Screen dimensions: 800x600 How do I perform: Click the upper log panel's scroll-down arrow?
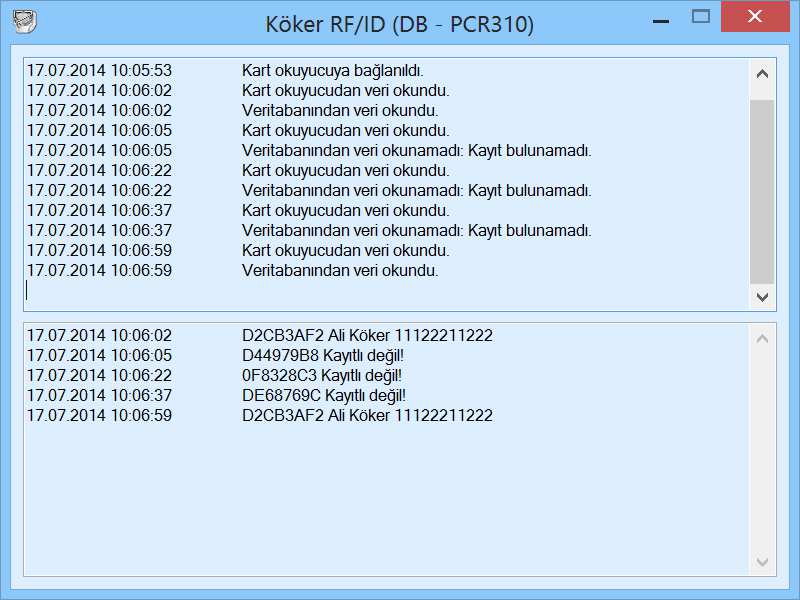(761, 297)
